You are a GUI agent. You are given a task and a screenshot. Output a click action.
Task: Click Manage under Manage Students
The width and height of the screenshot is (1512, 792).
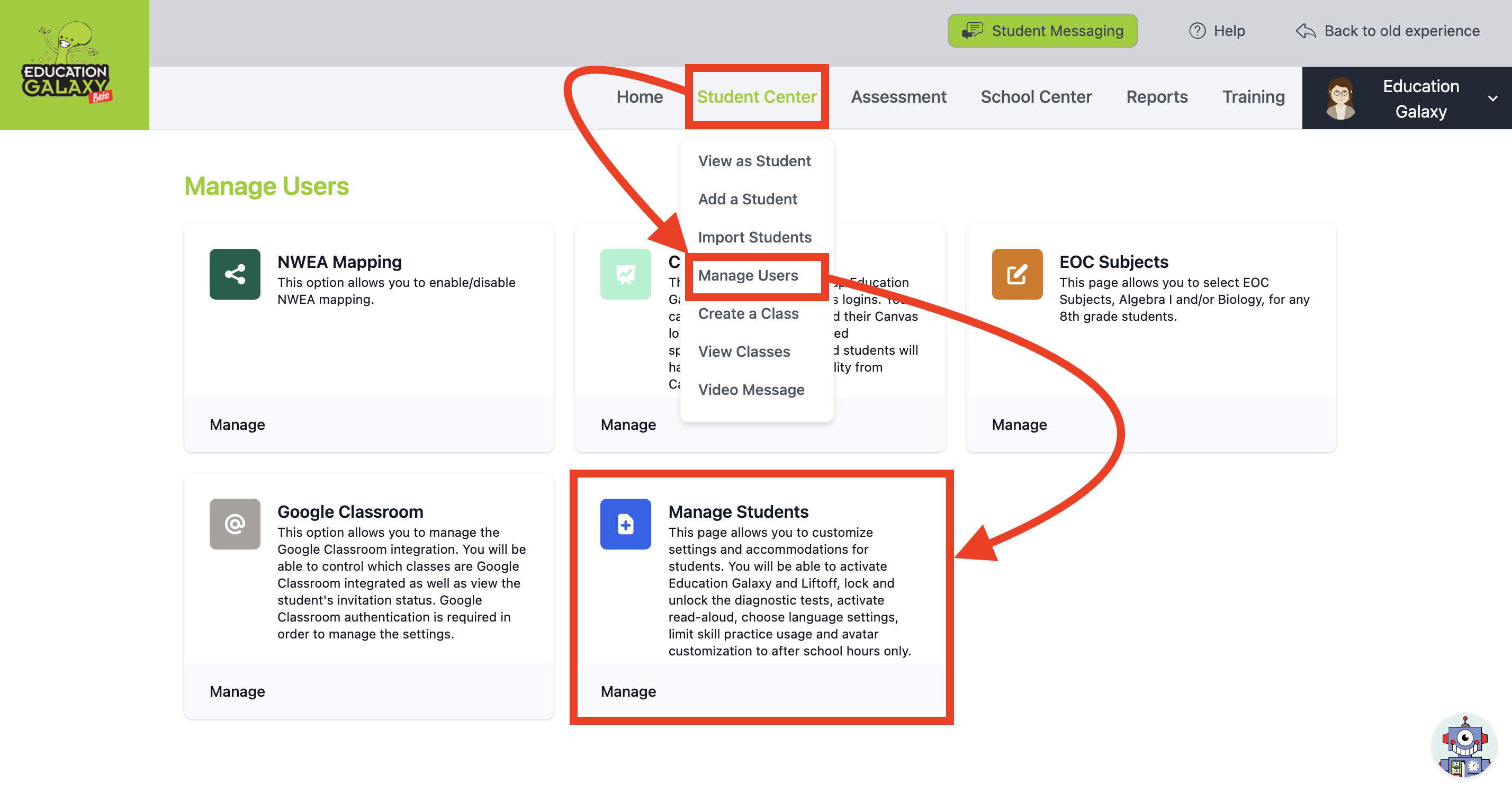tap(628, 691)
